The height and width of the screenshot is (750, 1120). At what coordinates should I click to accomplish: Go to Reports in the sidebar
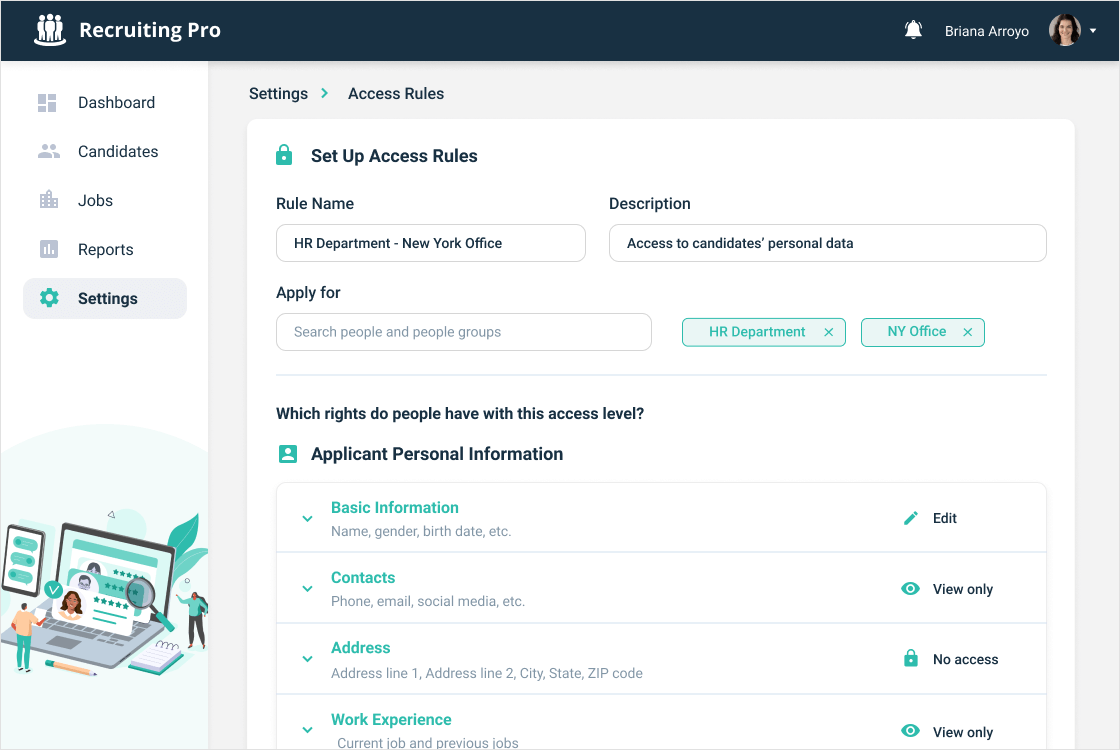(x=105, y=250)
